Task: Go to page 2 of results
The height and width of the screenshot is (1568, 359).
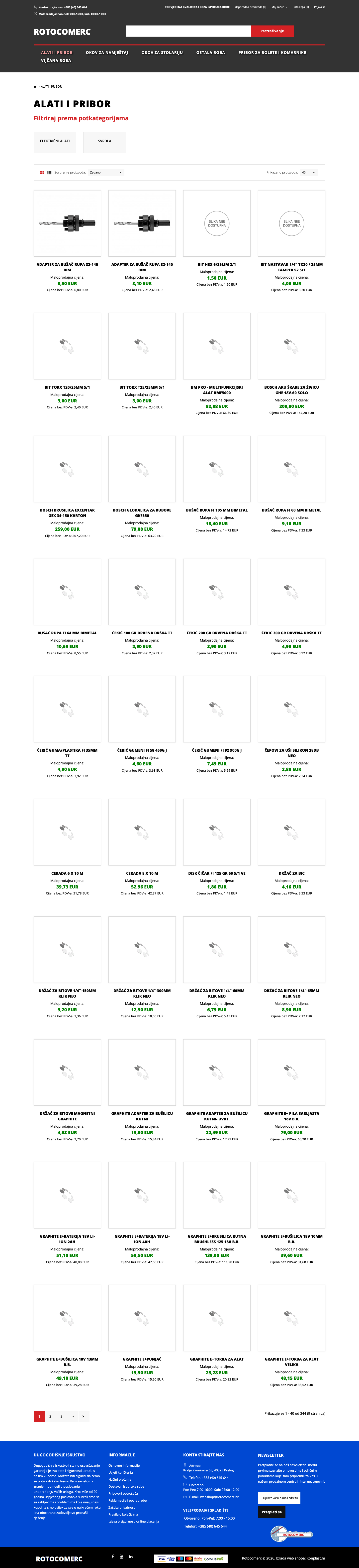Action: 50,1416
